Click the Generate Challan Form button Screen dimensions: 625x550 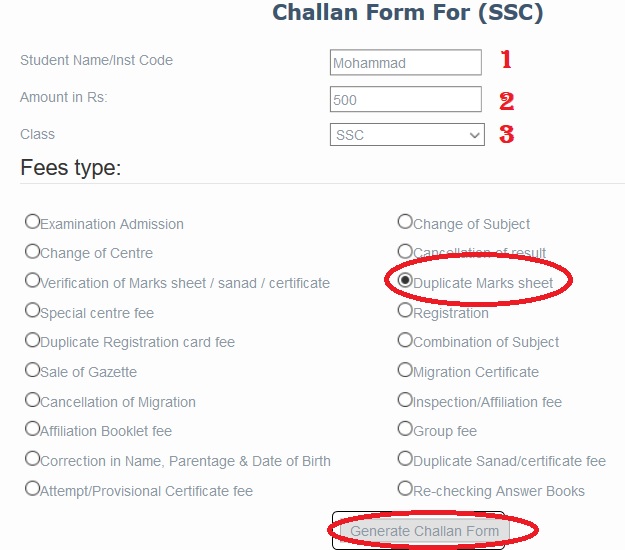(x=424, y=531)
